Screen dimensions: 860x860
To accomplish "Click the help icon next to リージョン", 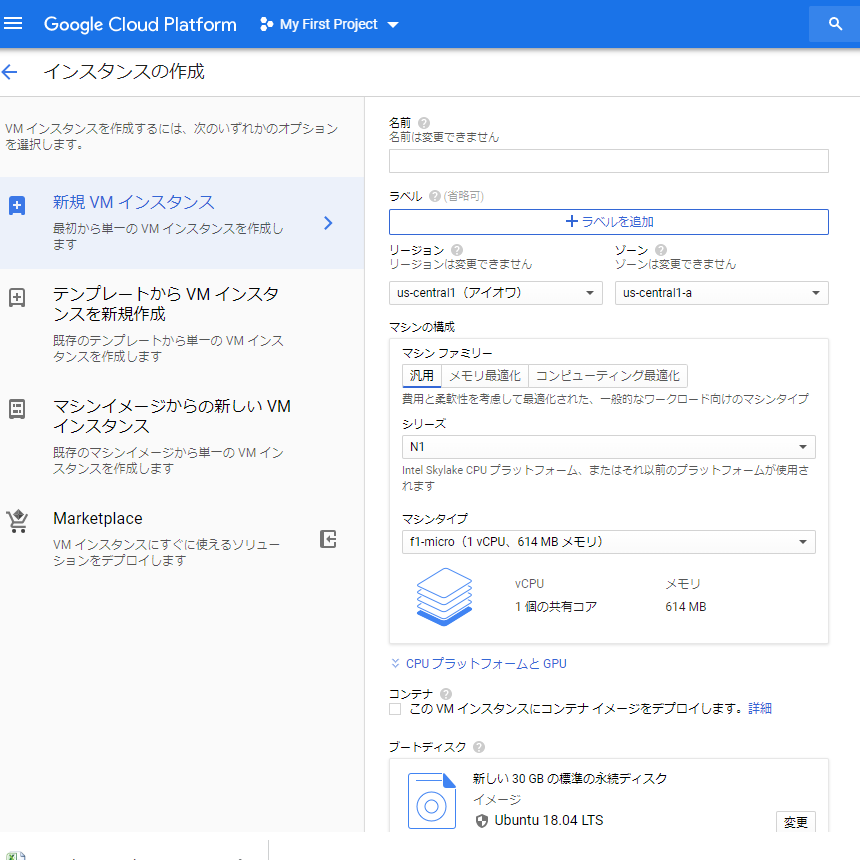I will pyautogui.click(x=457, y=250).
